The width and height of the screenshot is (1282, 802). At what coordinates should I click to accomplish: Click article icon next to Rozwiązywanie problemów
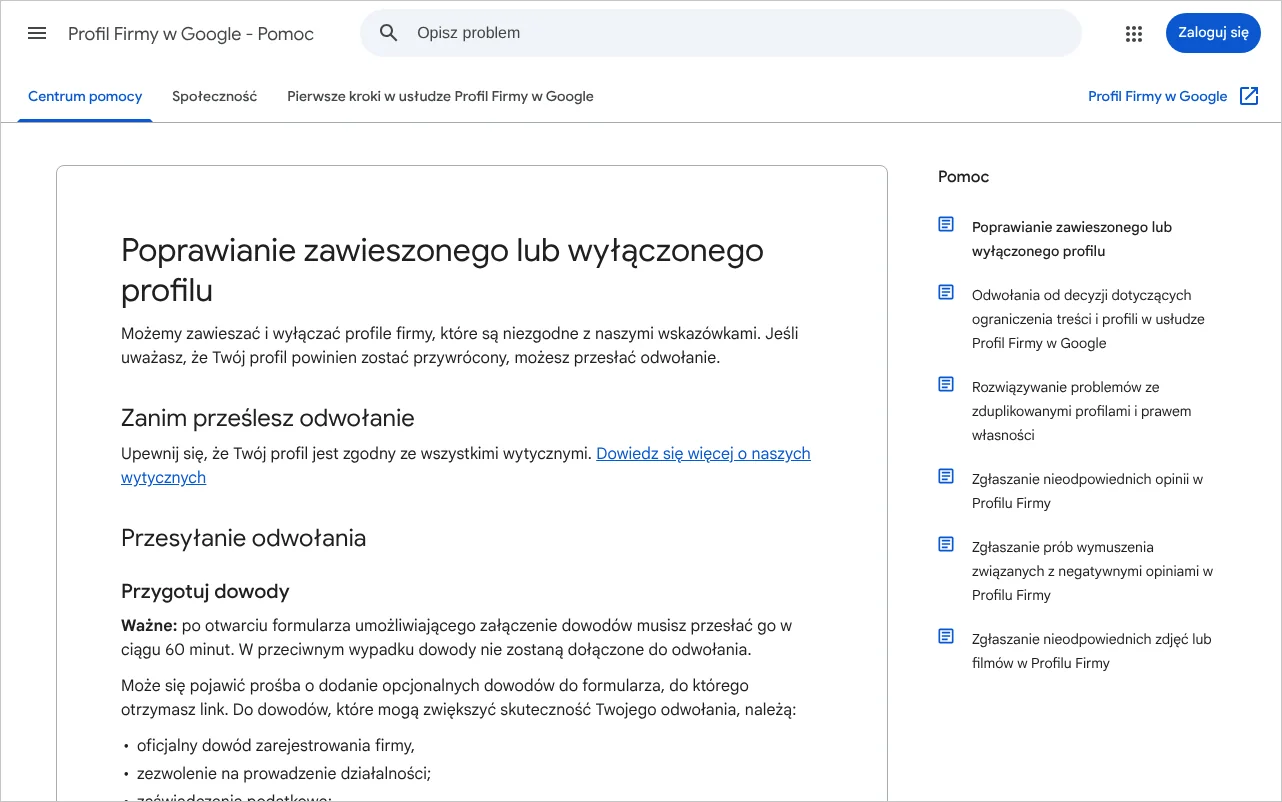coord(946,384)
